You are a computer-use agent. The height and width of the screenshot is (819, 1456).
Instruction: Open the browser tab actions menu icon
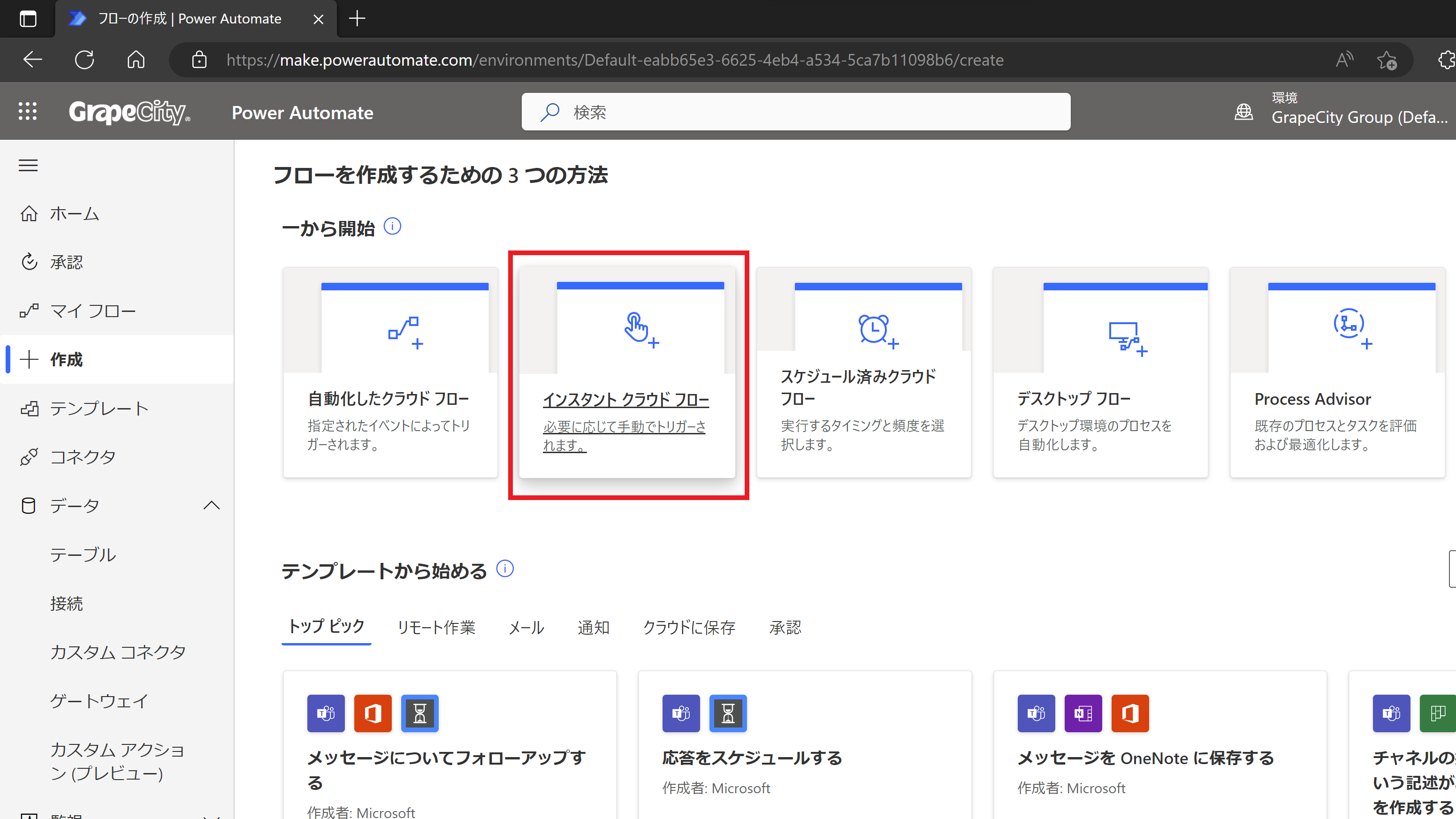pyautogui.click(x=28, y=19)
